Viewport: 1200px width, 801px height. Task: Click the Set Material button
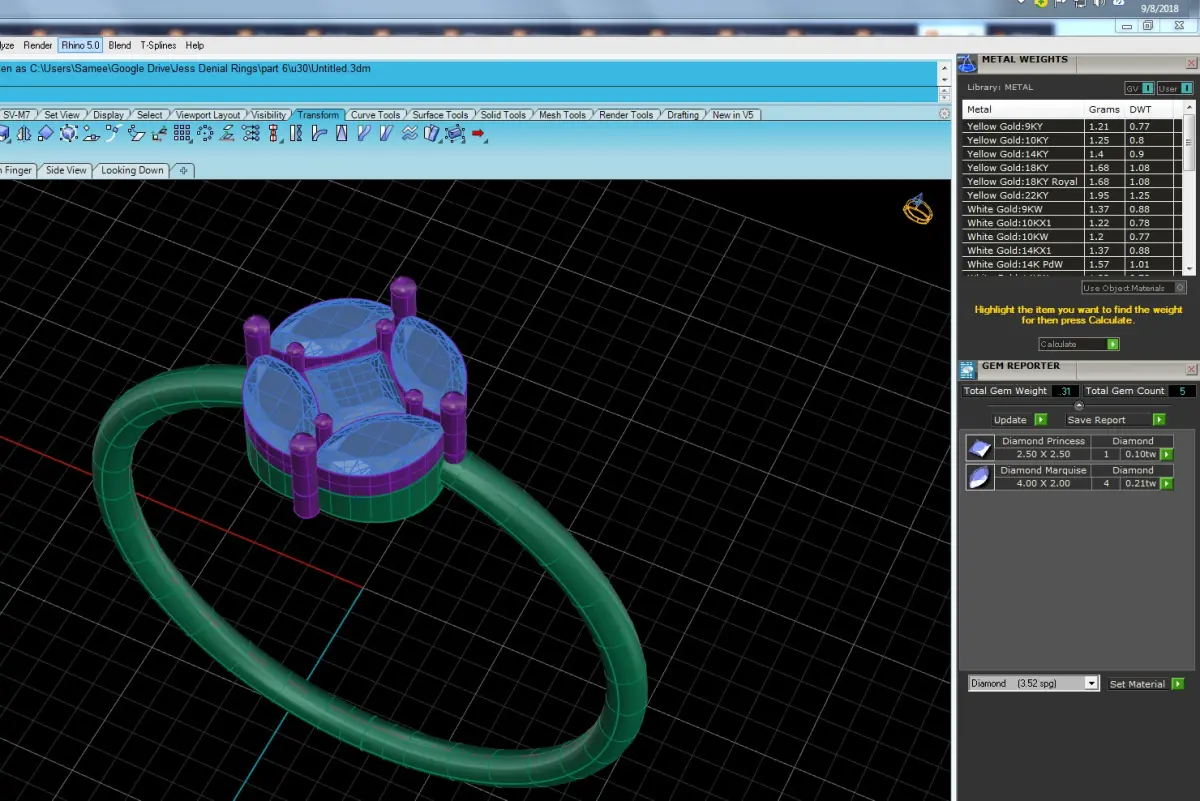pos(1146,684)
